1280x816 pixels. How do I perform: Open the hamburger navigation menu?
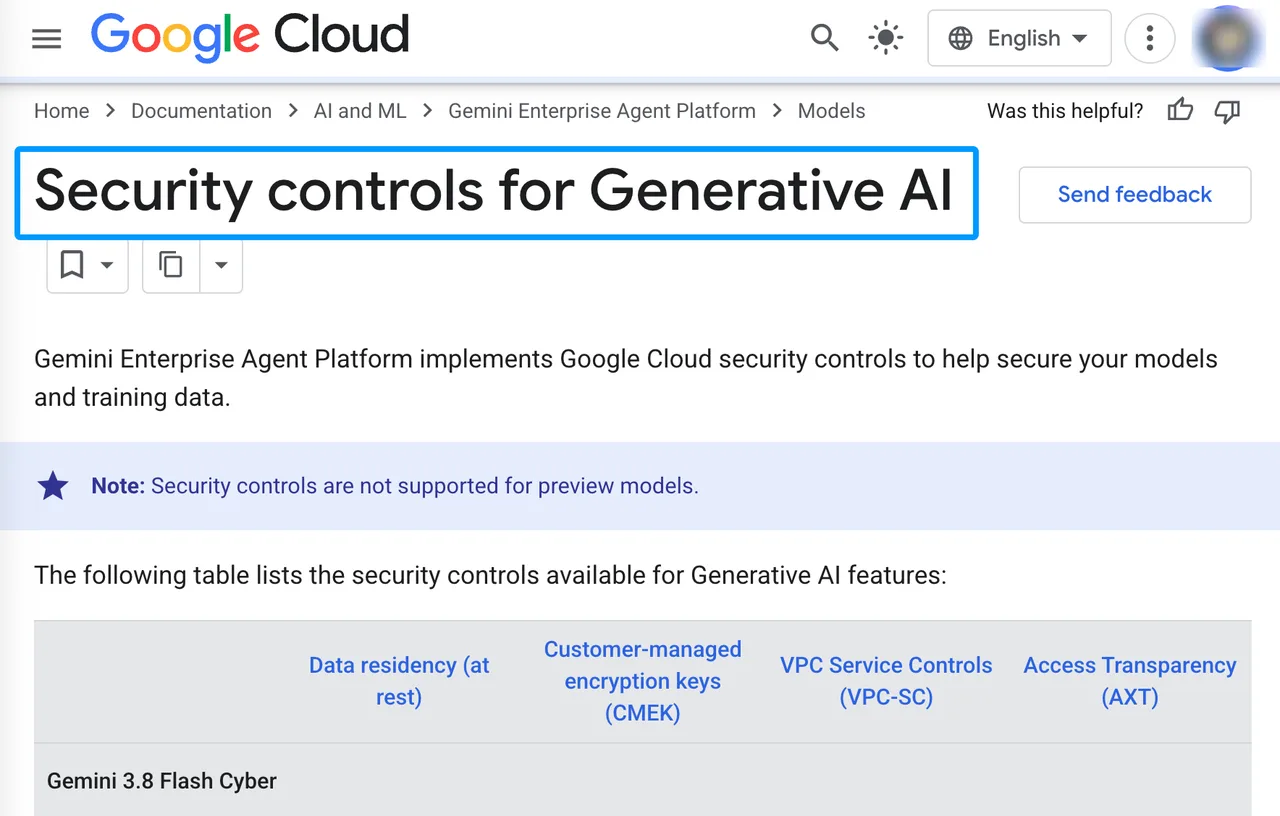(47, 39)
